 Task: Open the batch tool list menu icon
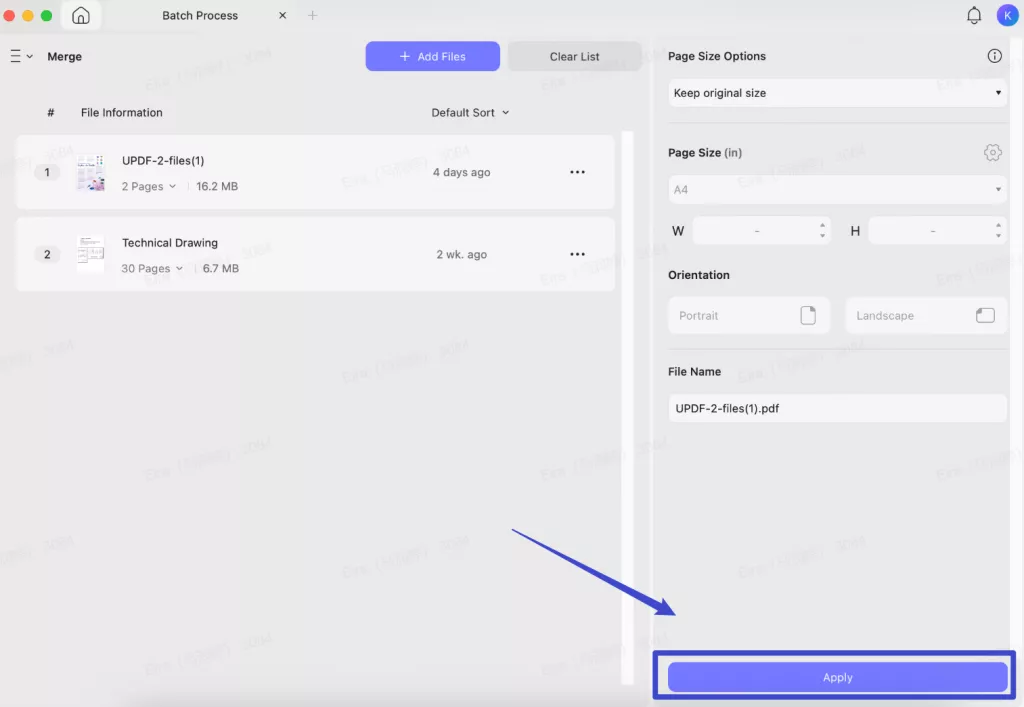click(x=21, y=56)
